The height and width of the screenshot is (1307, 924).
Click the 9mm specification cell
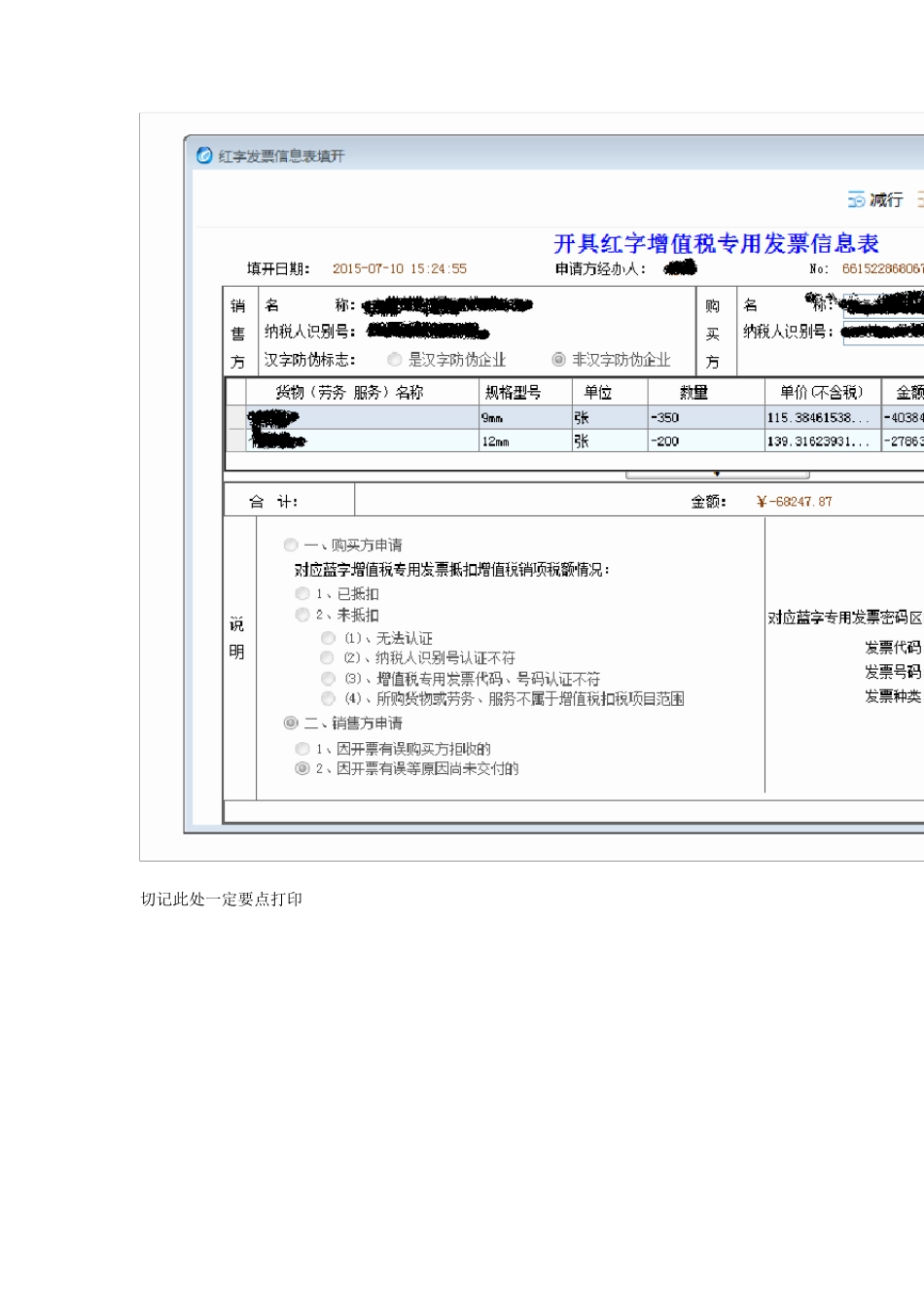click(x=525, y=417)
